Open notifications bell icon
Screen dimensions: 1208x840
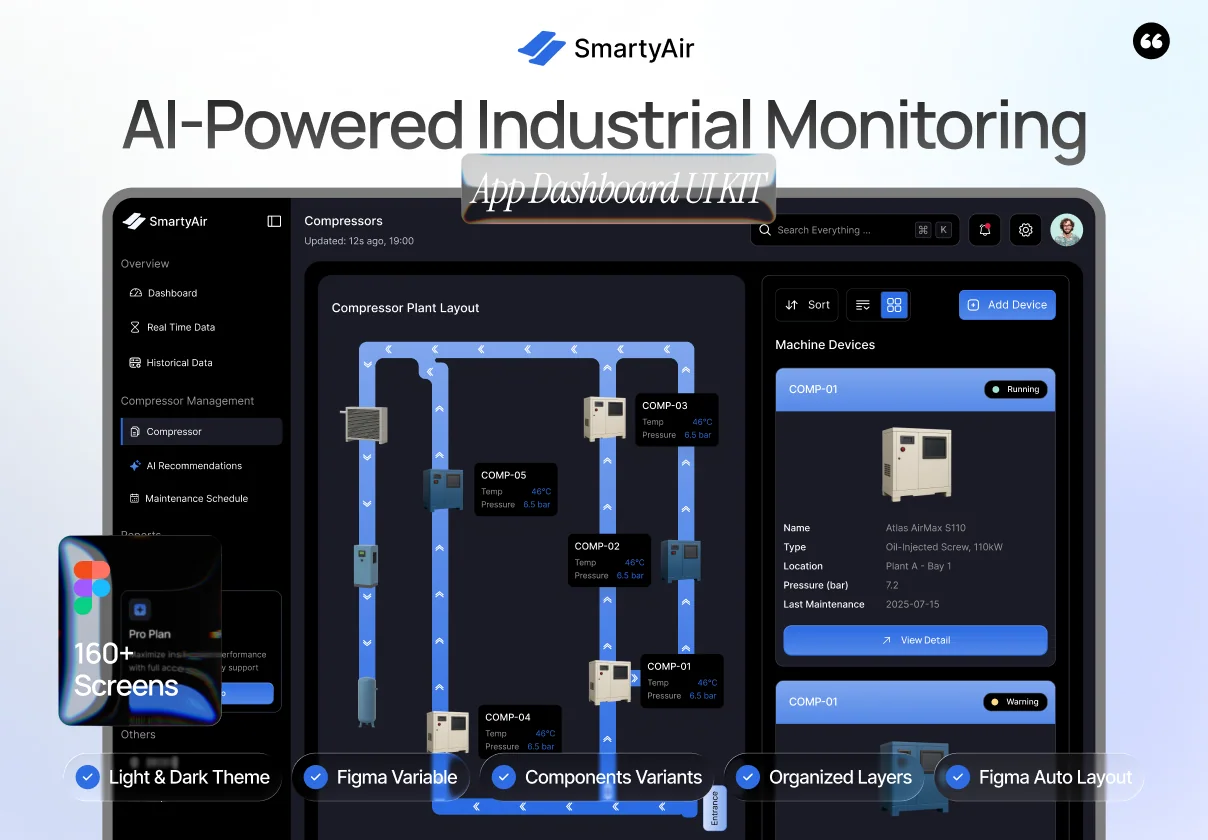click(985, 230)
